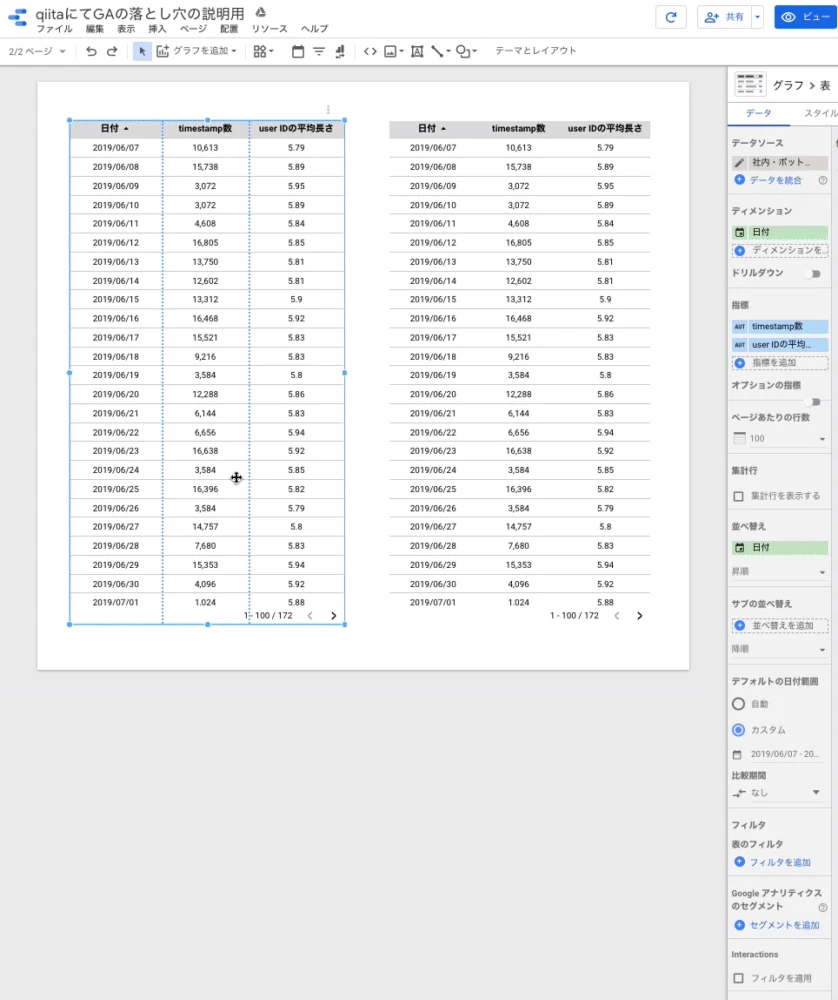Click AUT badge on user IDの平均 metric
Viewport: 838px width, 1000px height.
740,344
